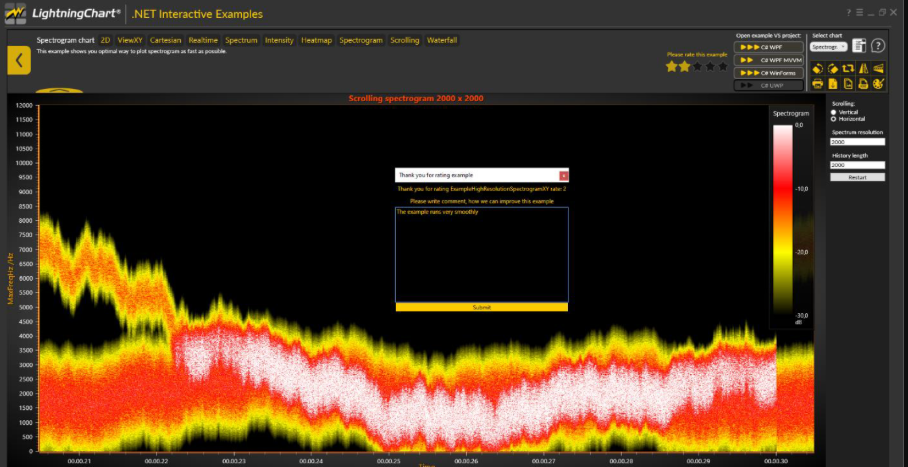Submit the rating comment
908x467 pixels.
(482, 307)
